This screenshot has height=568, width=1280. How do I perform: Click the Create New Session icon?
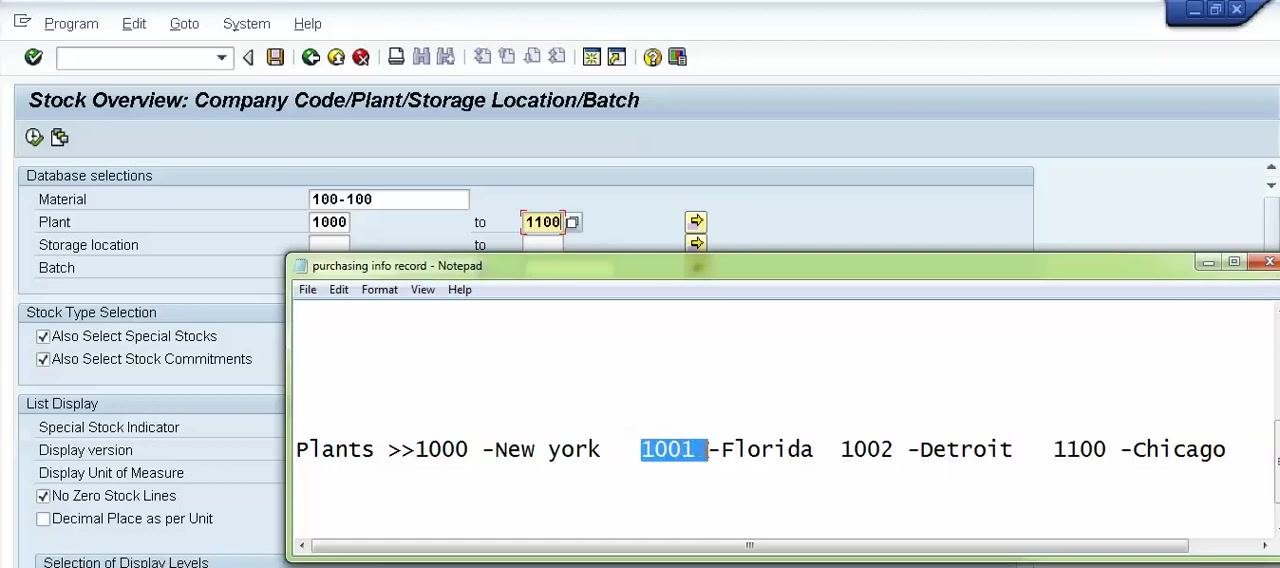pyautogui.click(x=592, y=57)
